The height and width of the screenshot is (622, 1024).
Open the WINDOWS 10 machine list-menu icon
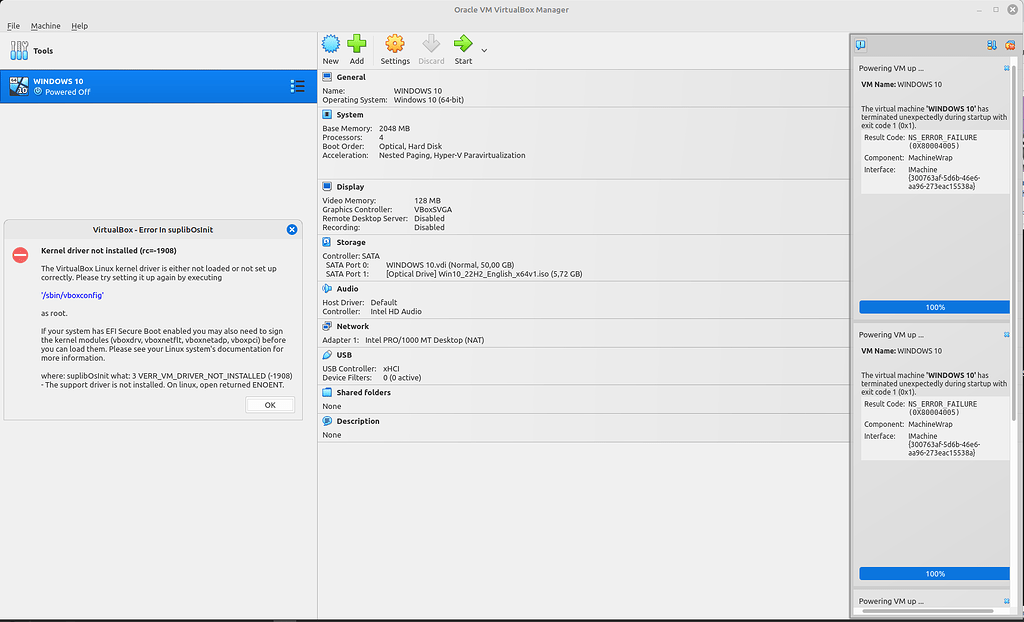coord(297,86)
